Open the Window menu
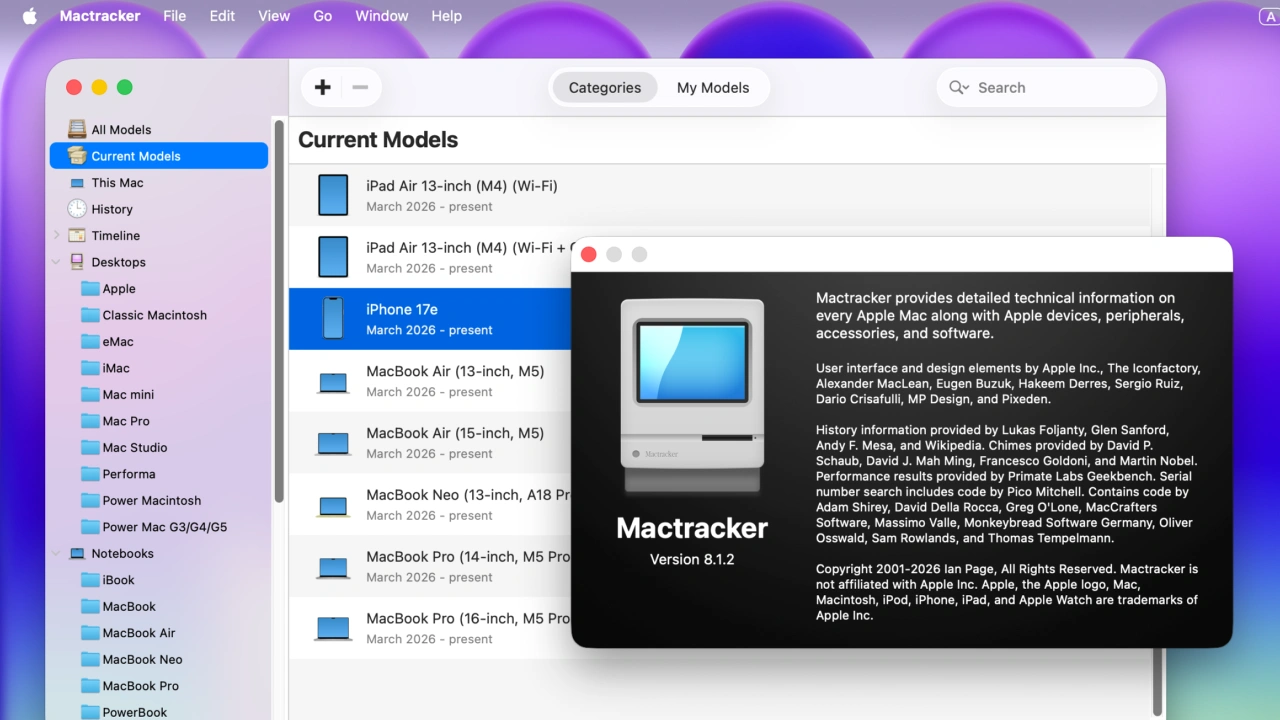This screenshot has height=720, width=1280. [x=381, y=15]
